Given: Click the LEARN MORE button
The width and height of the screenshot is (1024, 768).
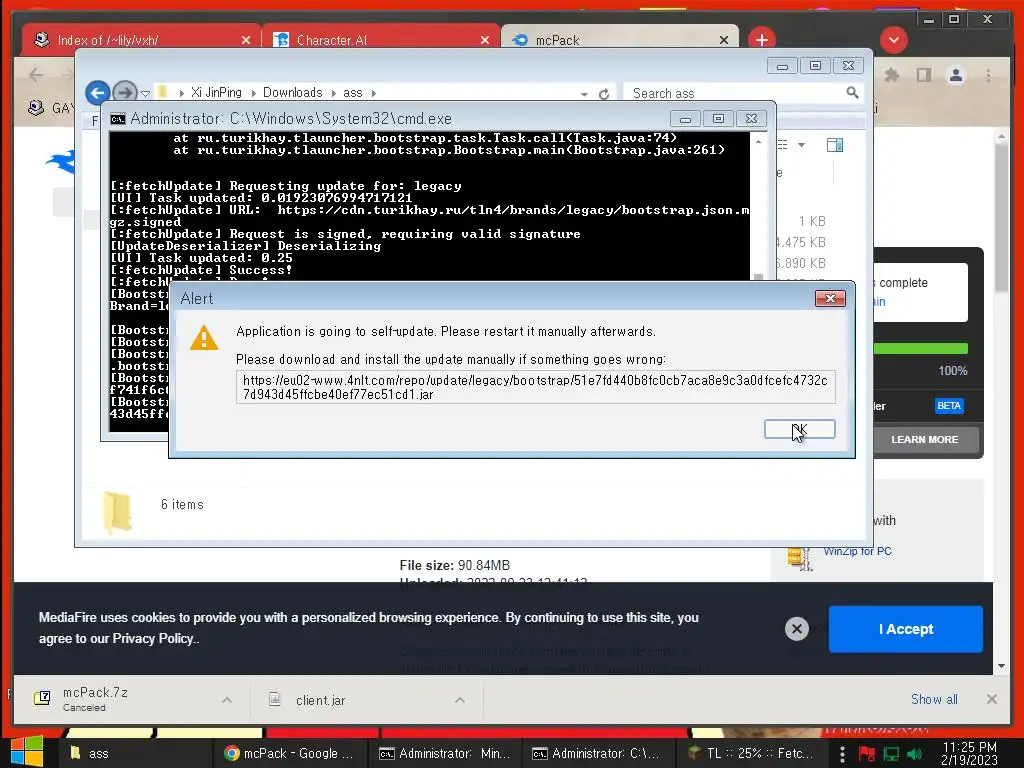Looking at the screenshot, I should pos(925,440).
